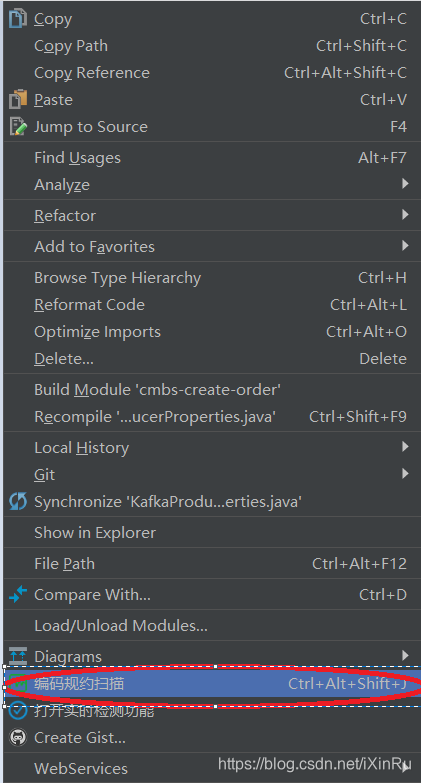Viewport: 421px width, 783px height.
Task: Select Optimize Imports entry
Action: [x=212, y=332]
